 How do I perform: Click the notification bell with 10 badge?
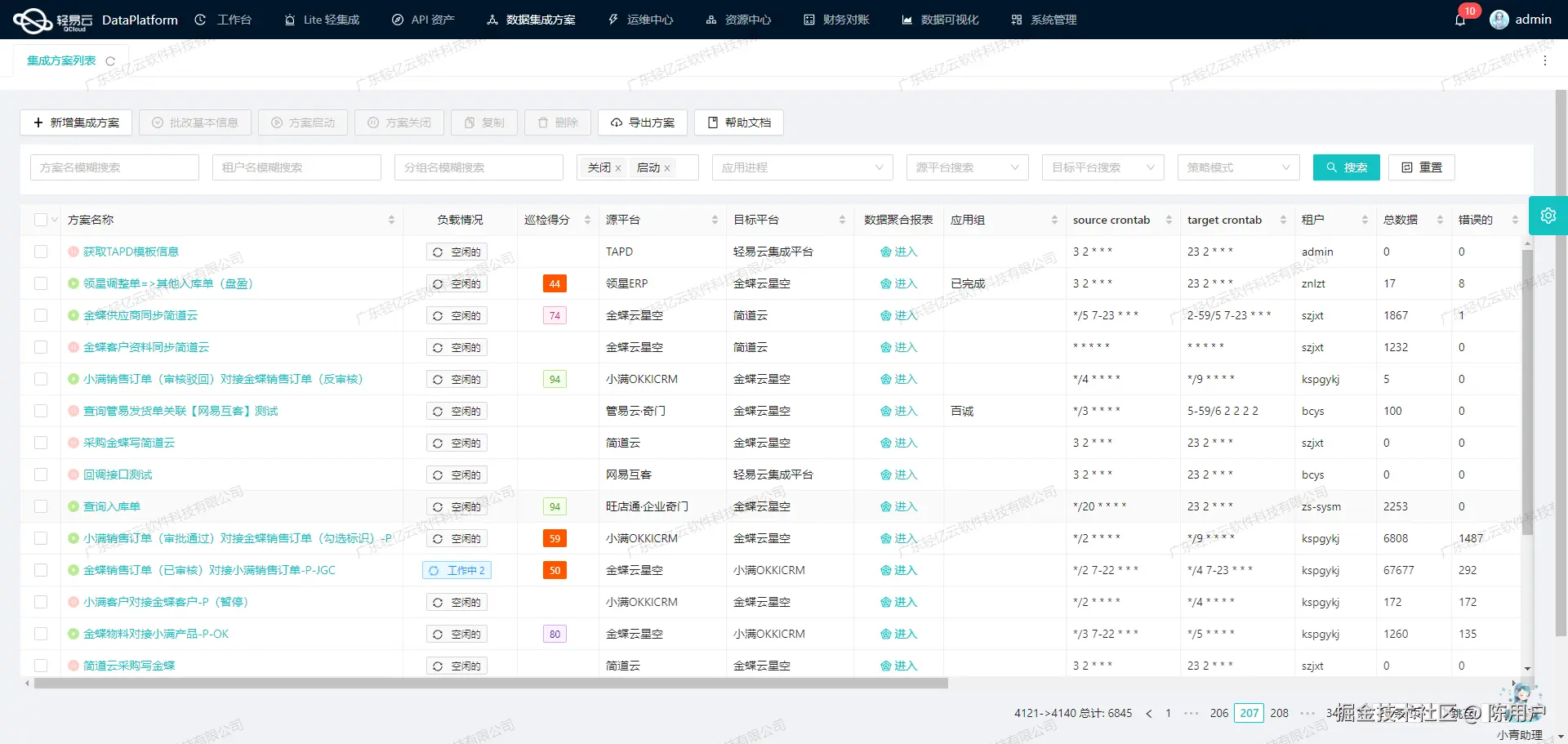point(1461,20)
